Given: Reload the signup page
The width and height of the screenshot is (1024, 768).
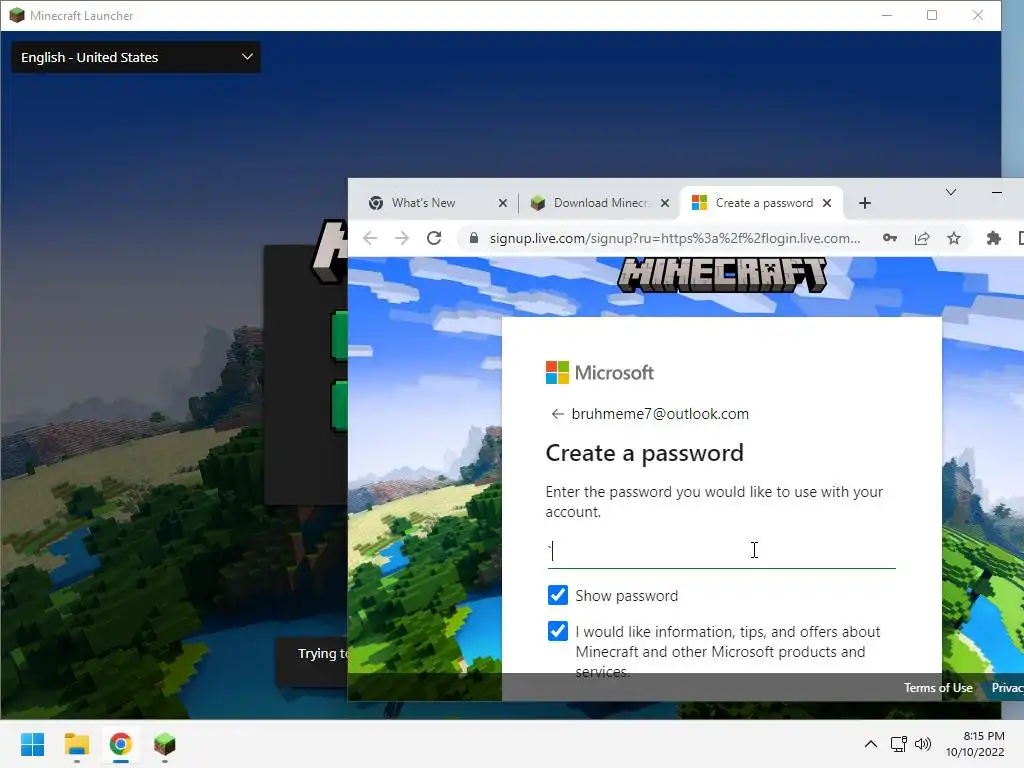Looking at the screenshot, I should click(x=434, y=238).
